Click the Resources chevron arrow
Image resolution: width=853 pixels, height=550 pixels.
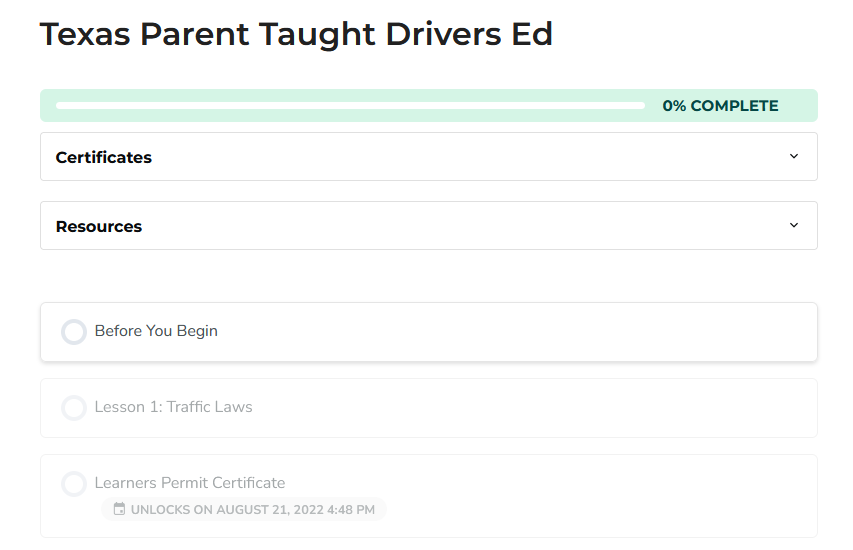point(794,225)
